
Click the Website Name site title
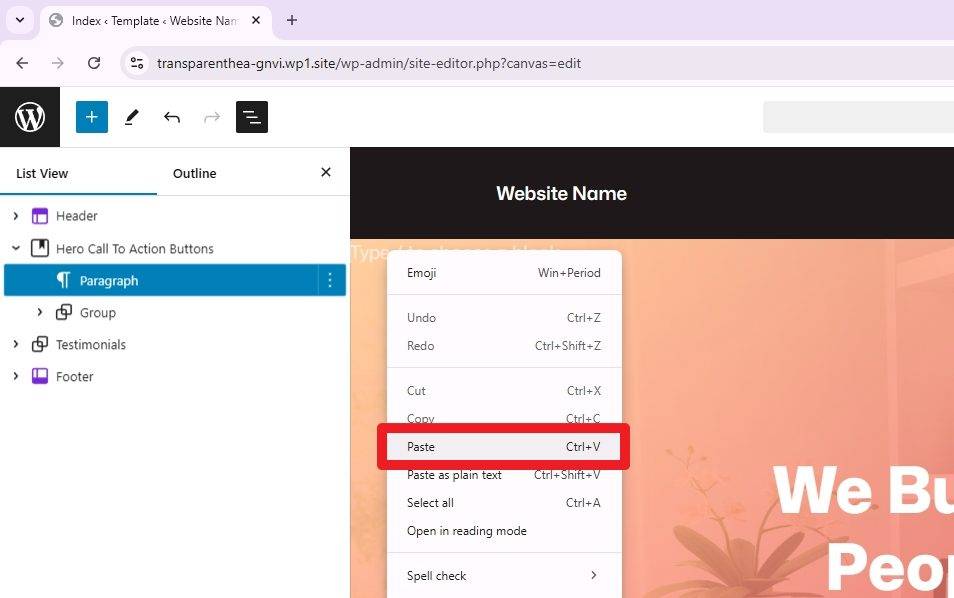coord(561,193)
